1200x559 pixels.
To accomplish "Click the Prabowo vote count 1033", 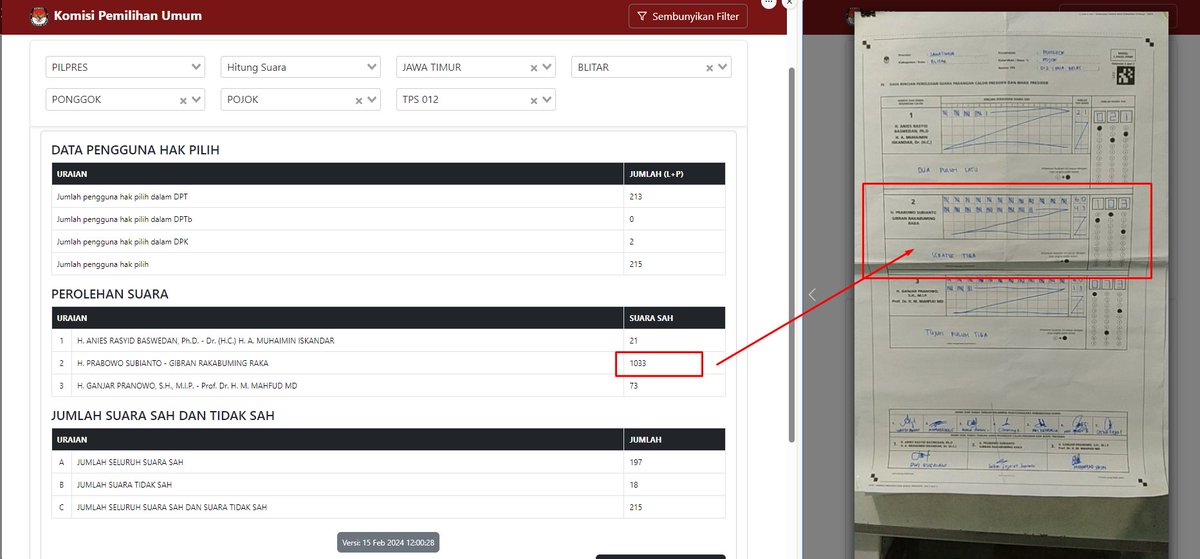I will tap(638, 364).
